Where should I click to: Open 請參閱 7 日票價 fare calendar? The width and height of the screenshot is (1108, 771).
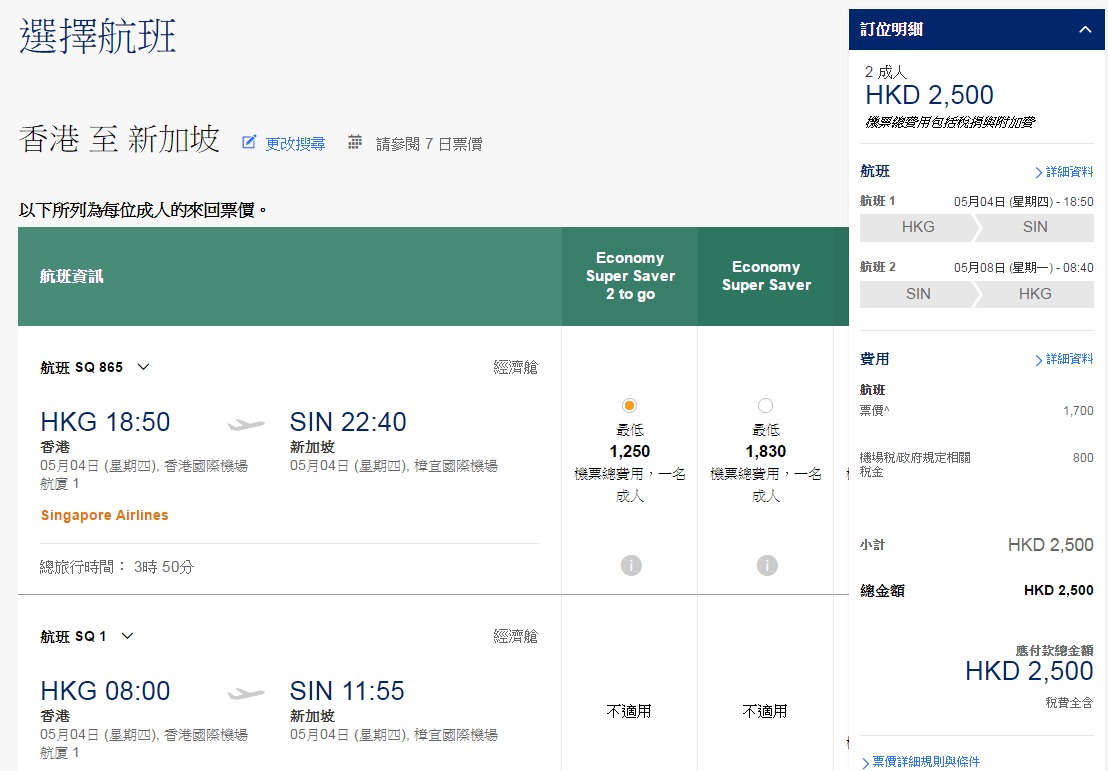429,144
